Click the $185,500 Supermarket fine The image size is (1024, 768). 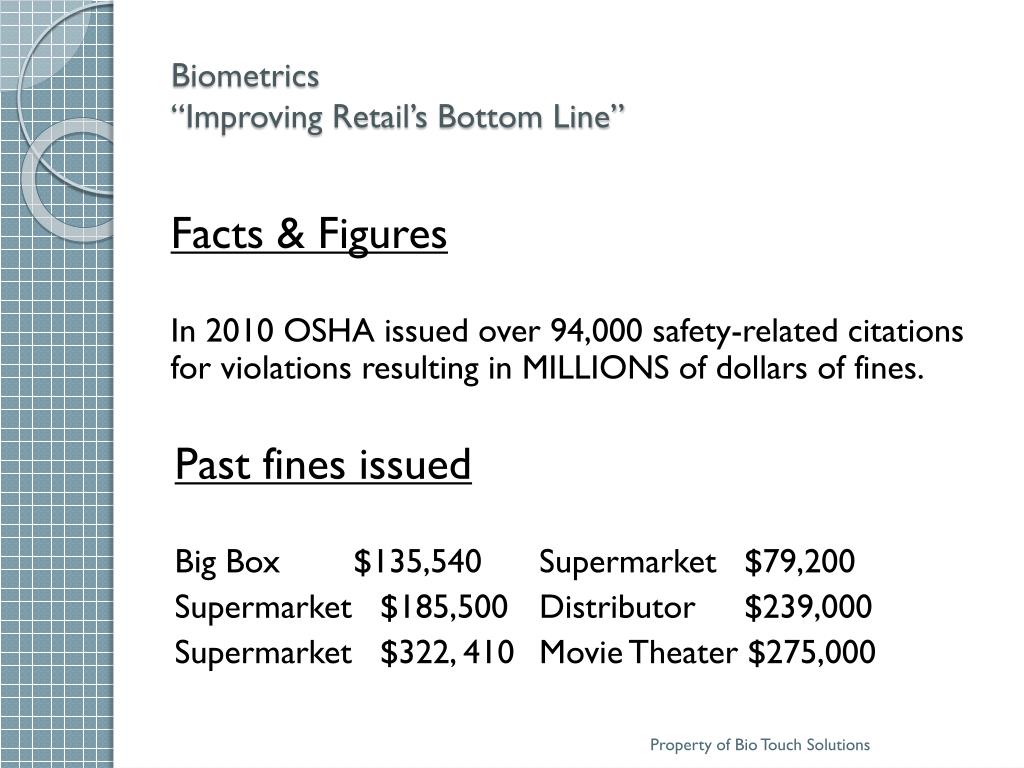444,607
